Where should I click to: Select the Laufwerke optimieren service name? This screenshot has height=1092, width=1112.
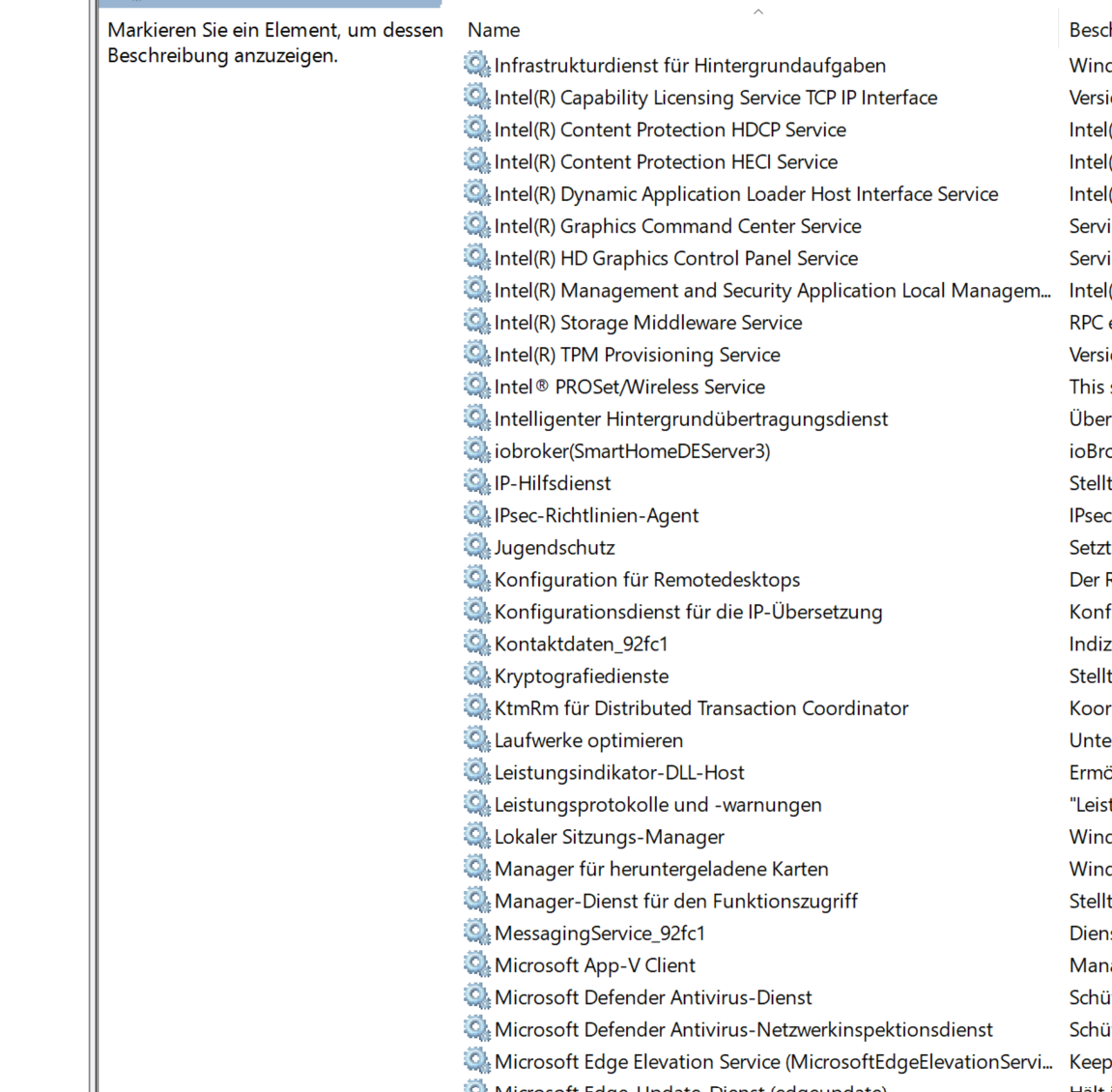(588, 740)
